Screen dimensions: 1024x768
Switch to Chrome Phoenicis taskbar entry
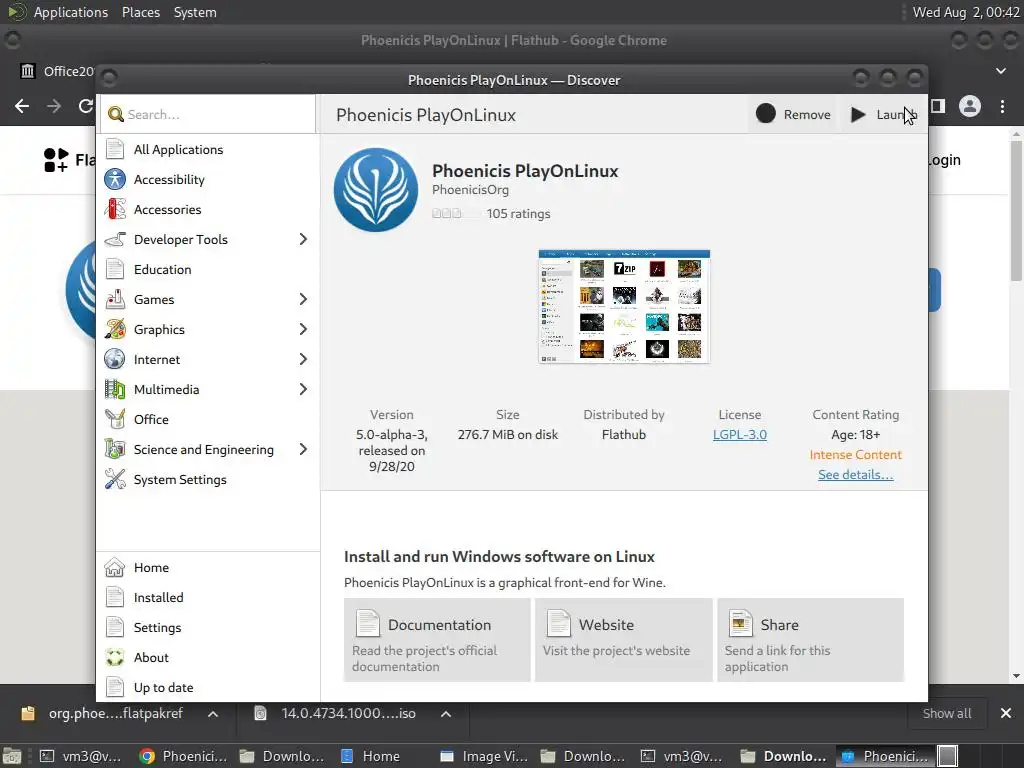pyautogui.click(x=183, y=756)
